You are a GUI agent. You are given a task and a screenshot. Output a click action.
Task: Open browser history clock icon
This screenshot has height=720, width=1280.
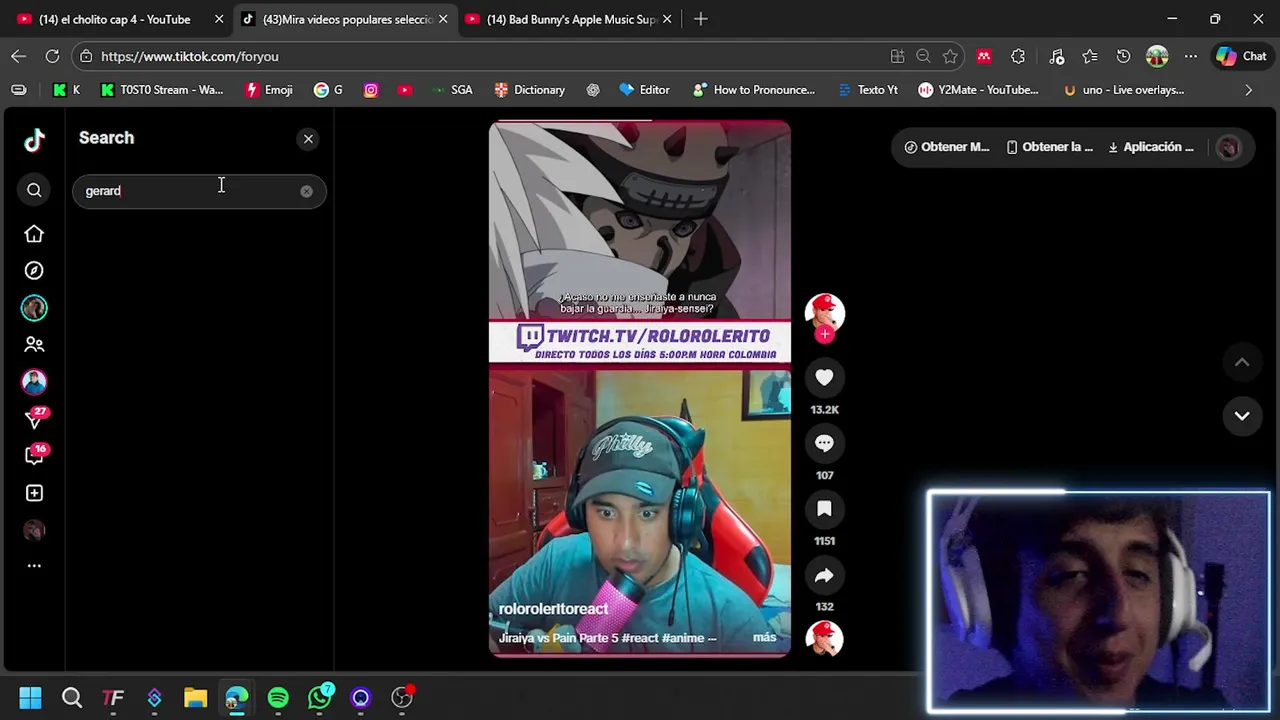[x=1123, y=57]
